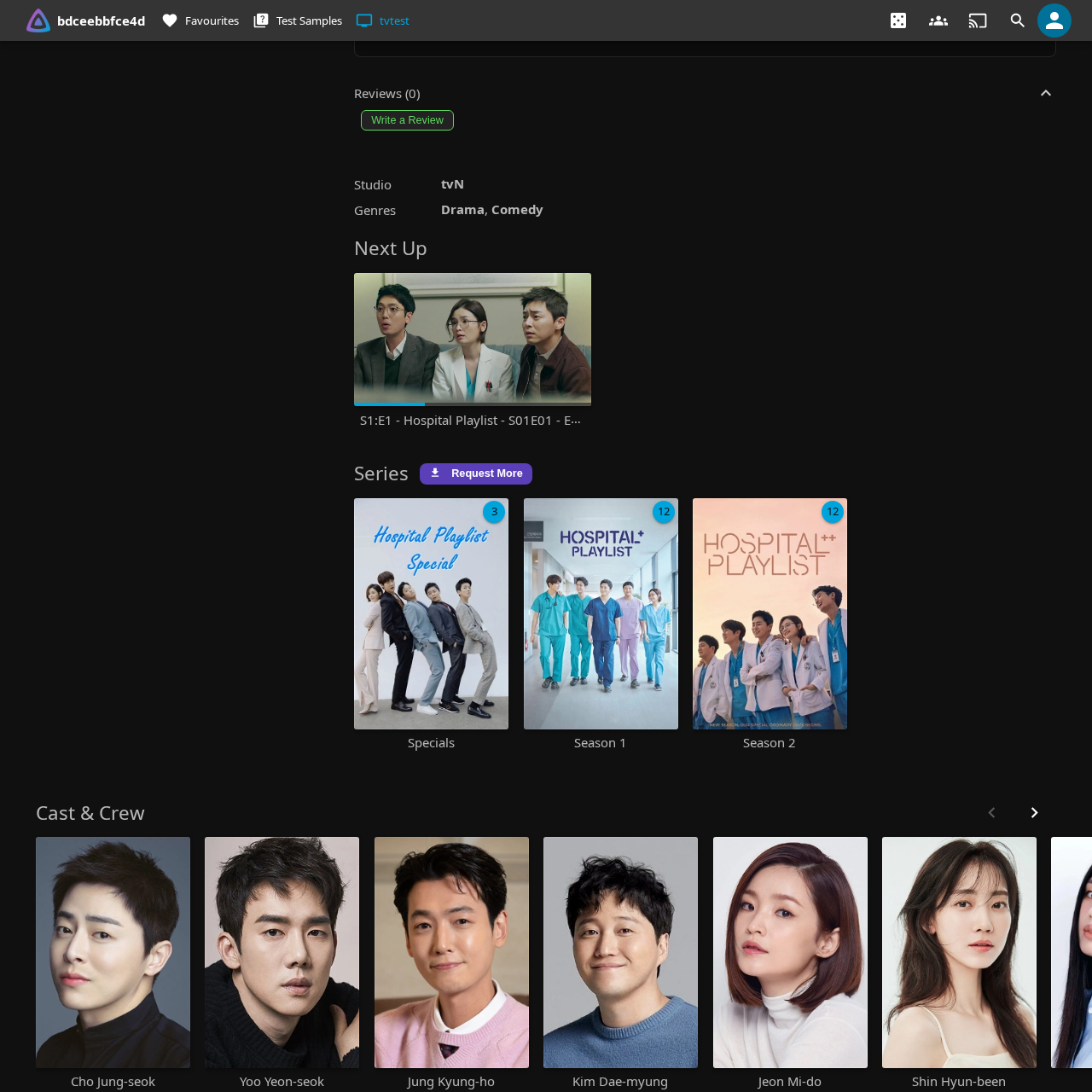Click the Next Up heading

[x=391, y=248]
